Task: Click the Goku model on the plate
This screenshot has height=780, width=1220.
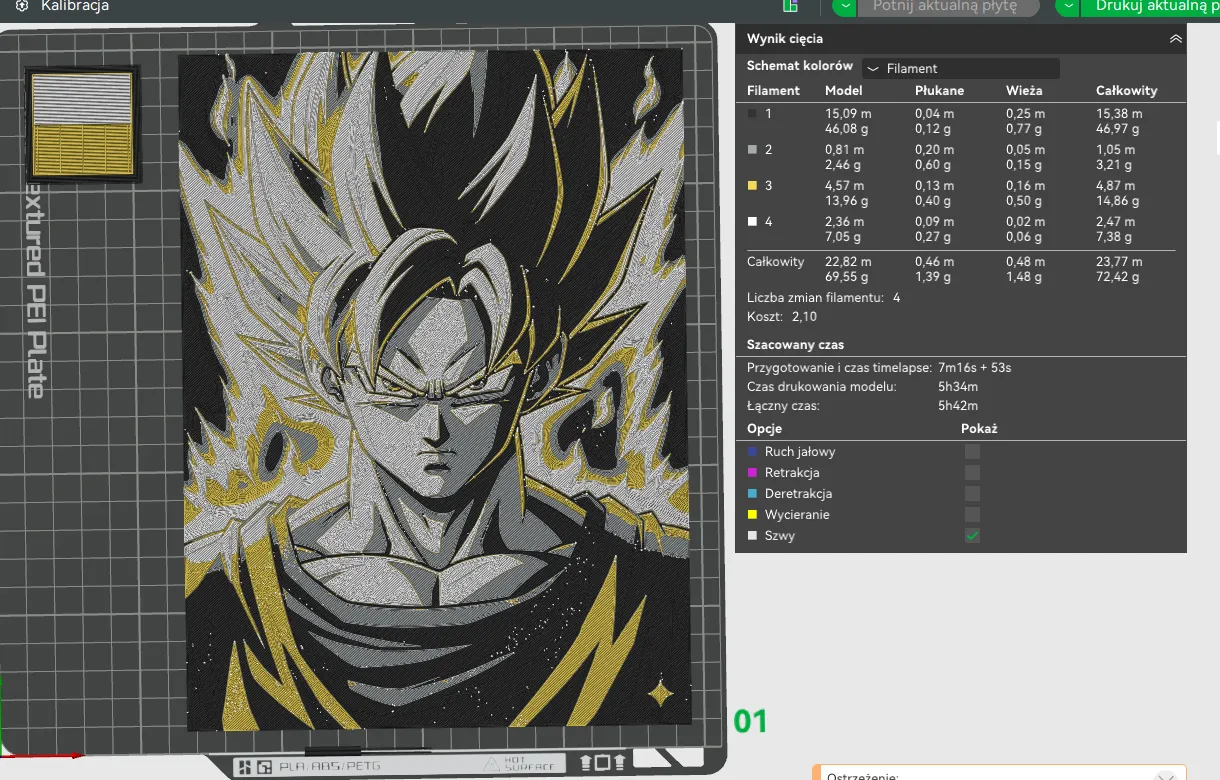Action: point(437,390)
